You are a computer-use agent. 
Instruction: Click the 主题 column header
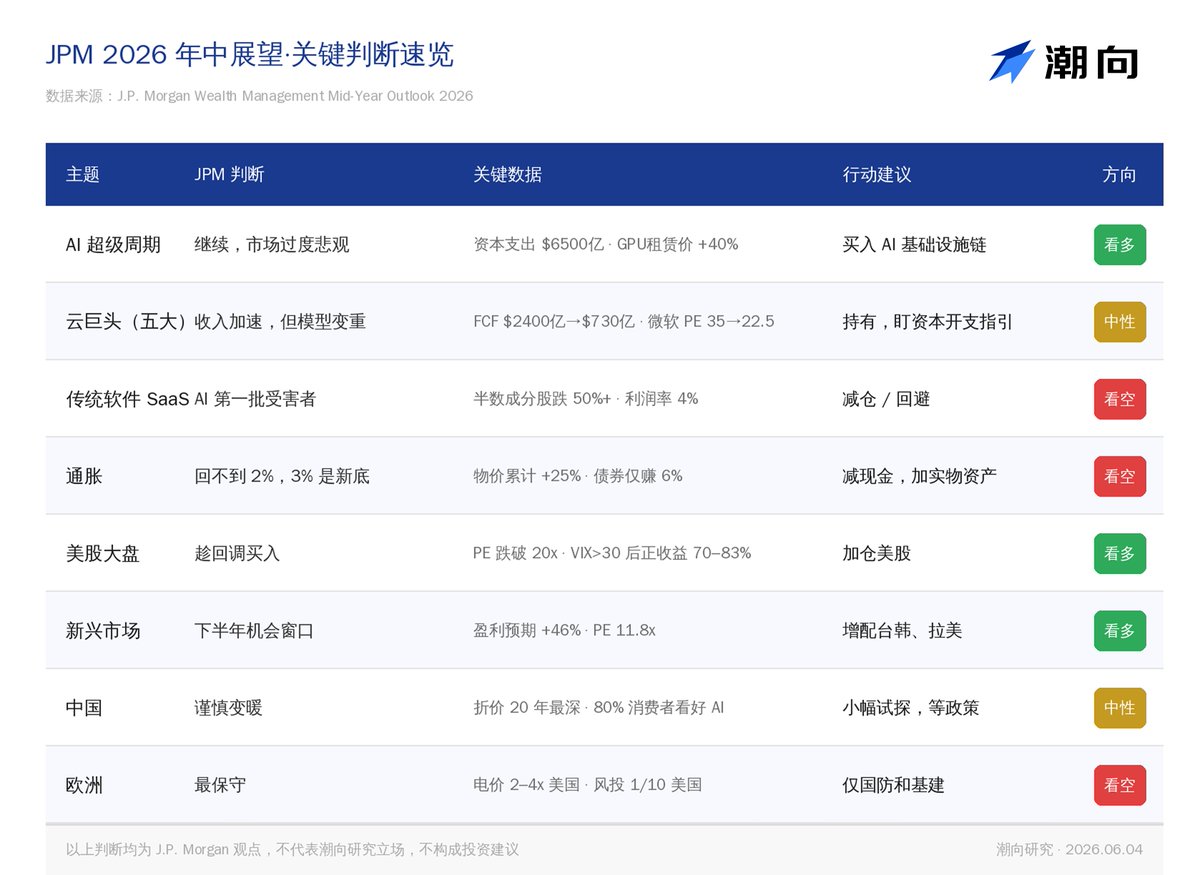83,174
